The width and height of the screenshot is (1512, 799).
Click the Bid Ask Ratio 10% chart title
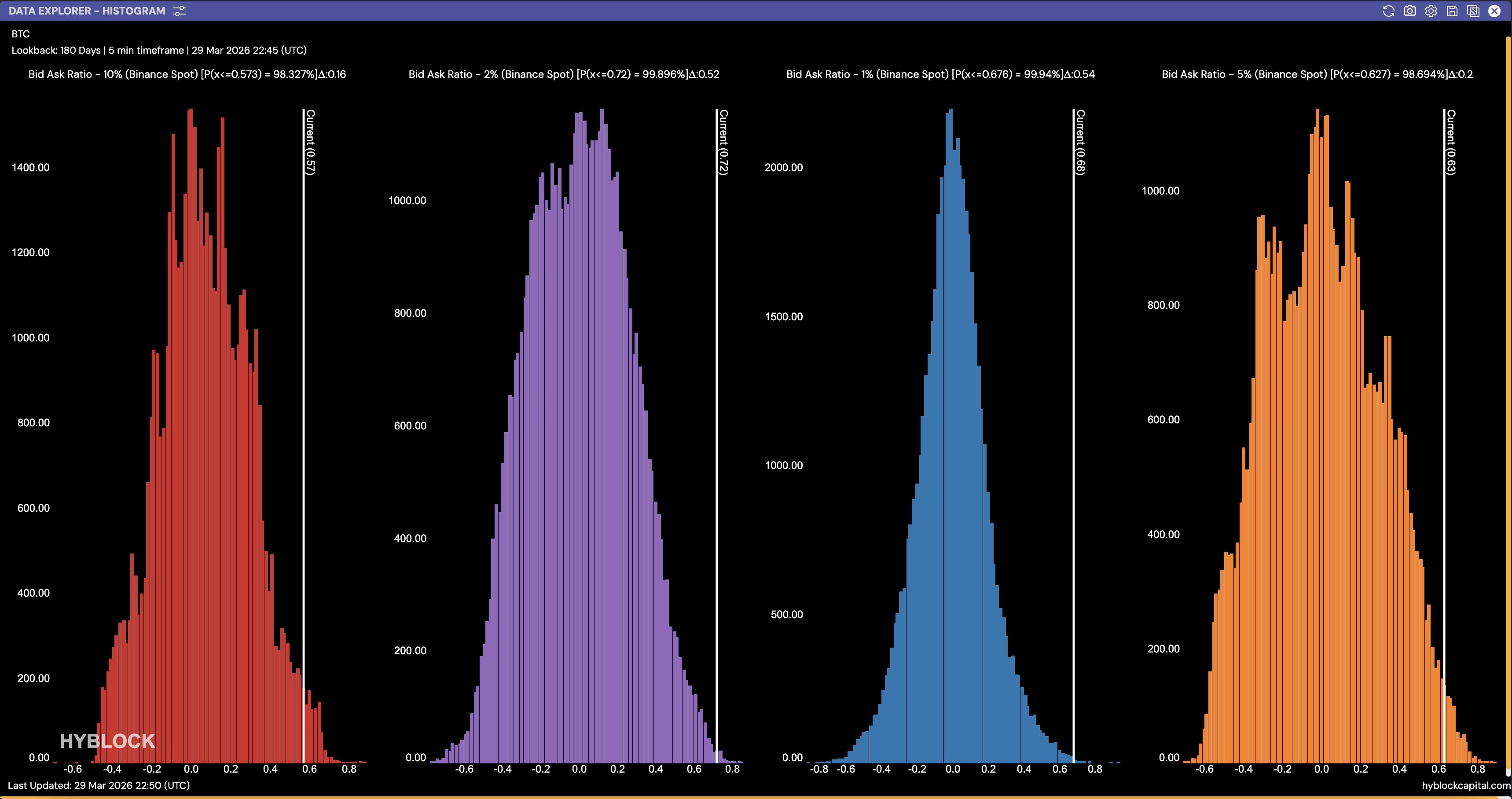[187, 74]
